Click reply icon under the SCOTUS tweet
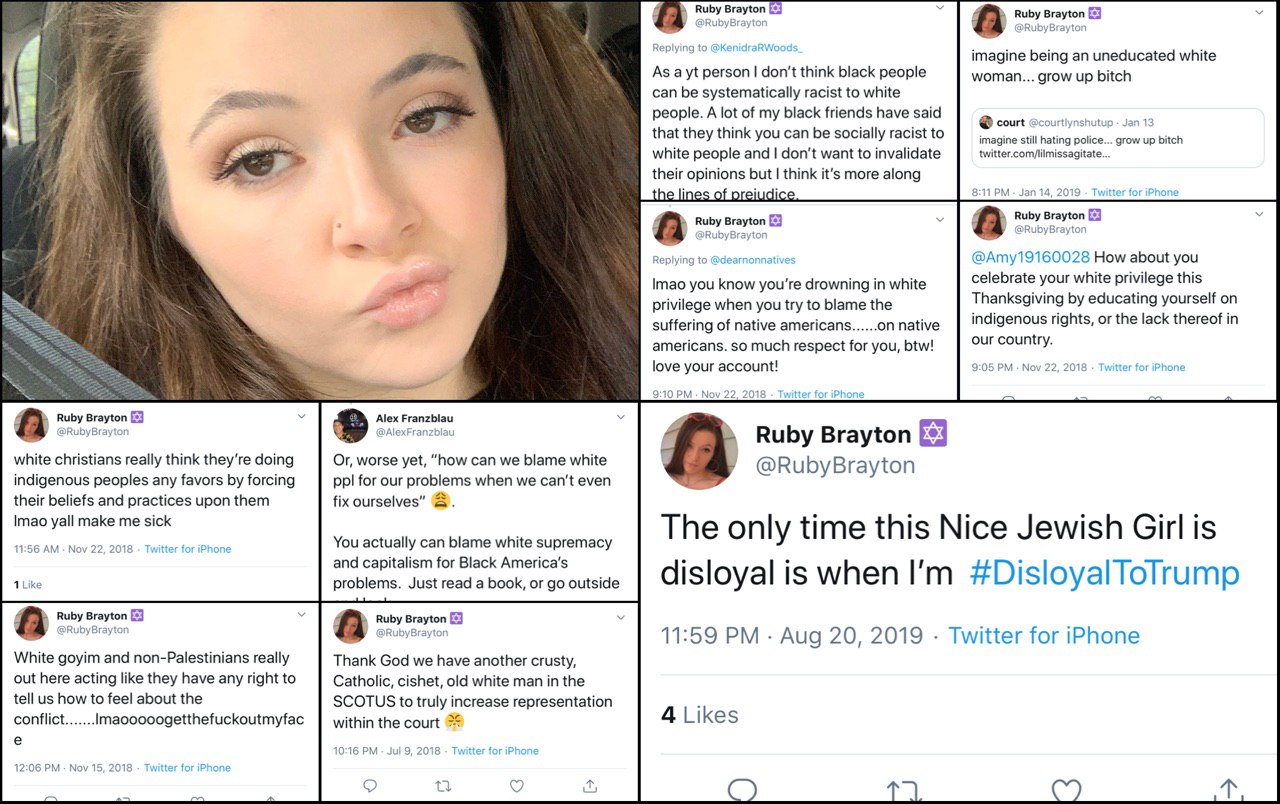The image size is (1280, 804). (x=370, y=786)
